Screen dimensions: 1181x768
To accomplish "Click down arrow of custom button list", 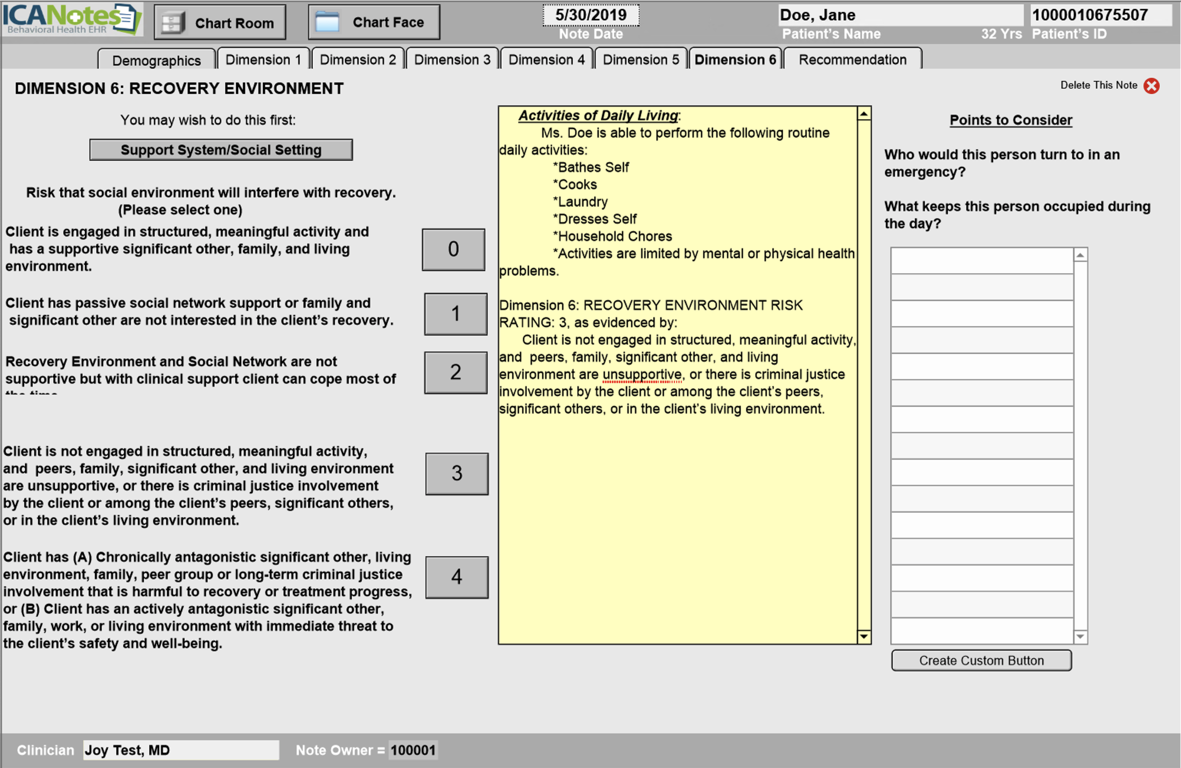I will 1080,637.
